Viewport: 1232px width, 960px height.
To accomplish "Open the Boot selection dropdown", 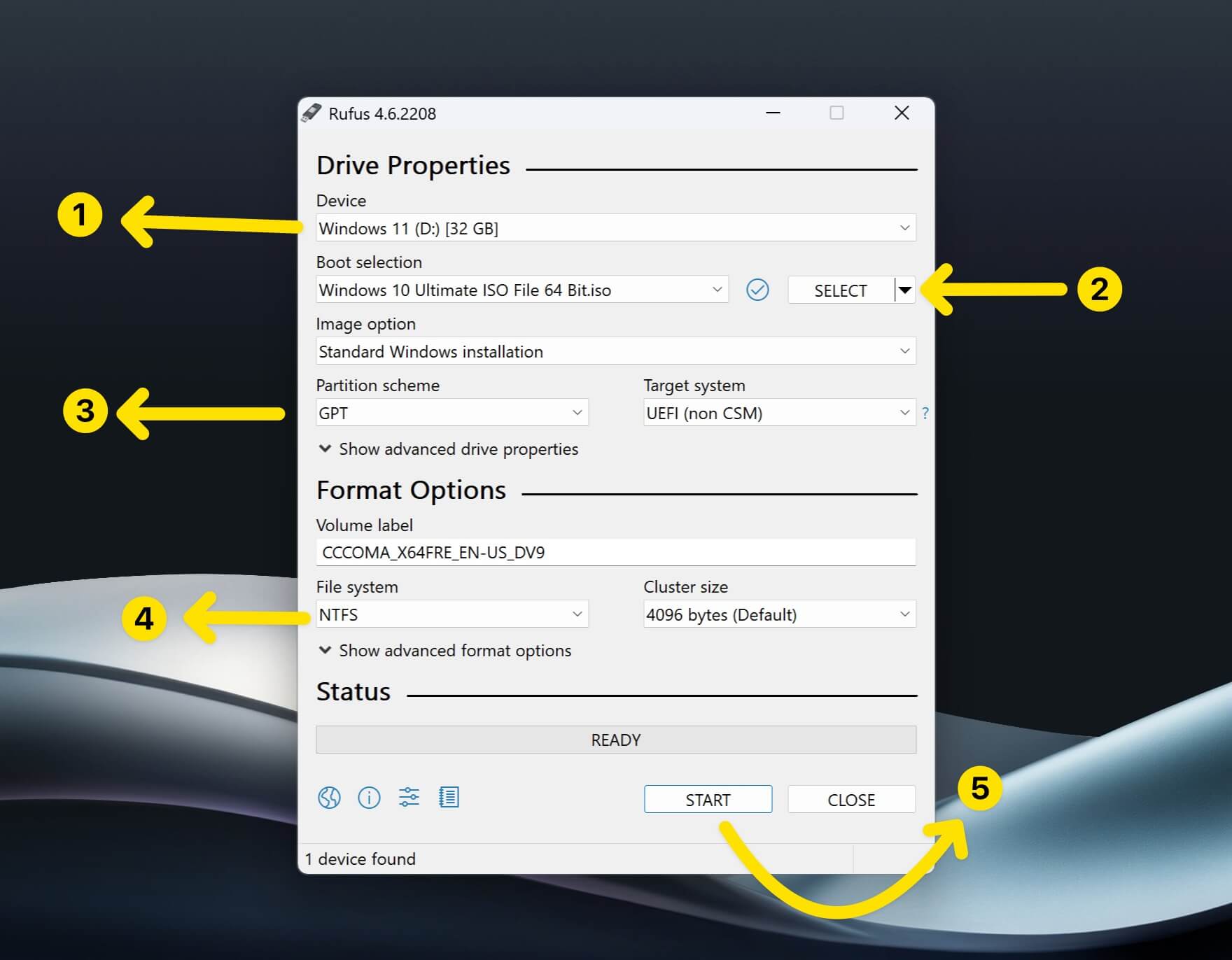I will point(522,290).
